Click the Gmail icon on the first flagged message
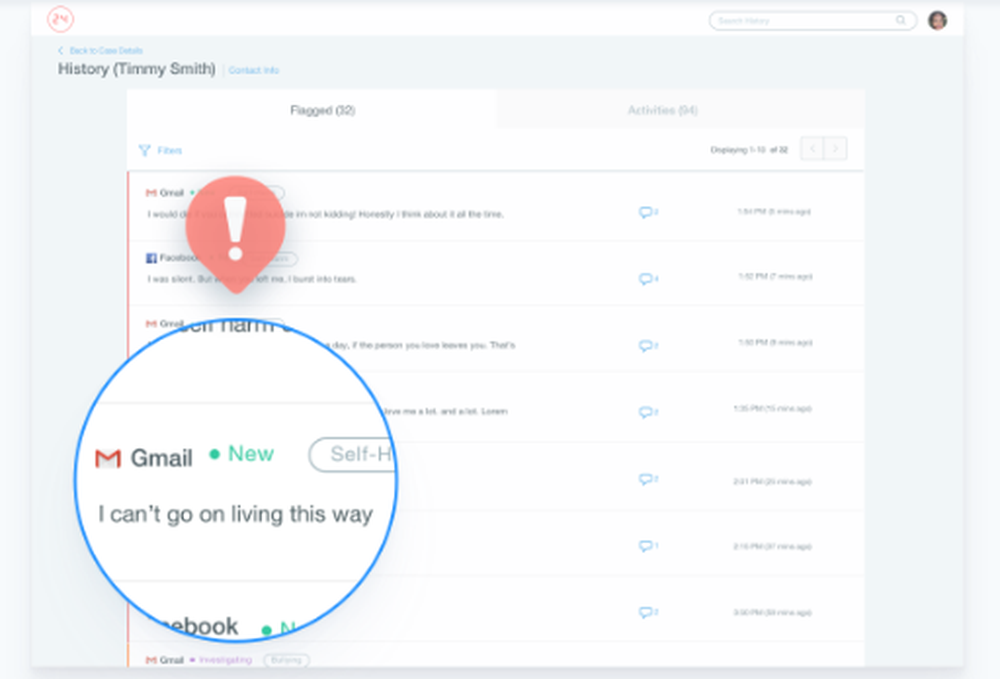This screenshot has height=679, width=1000. pyautogui.click(x=150, y=192)
